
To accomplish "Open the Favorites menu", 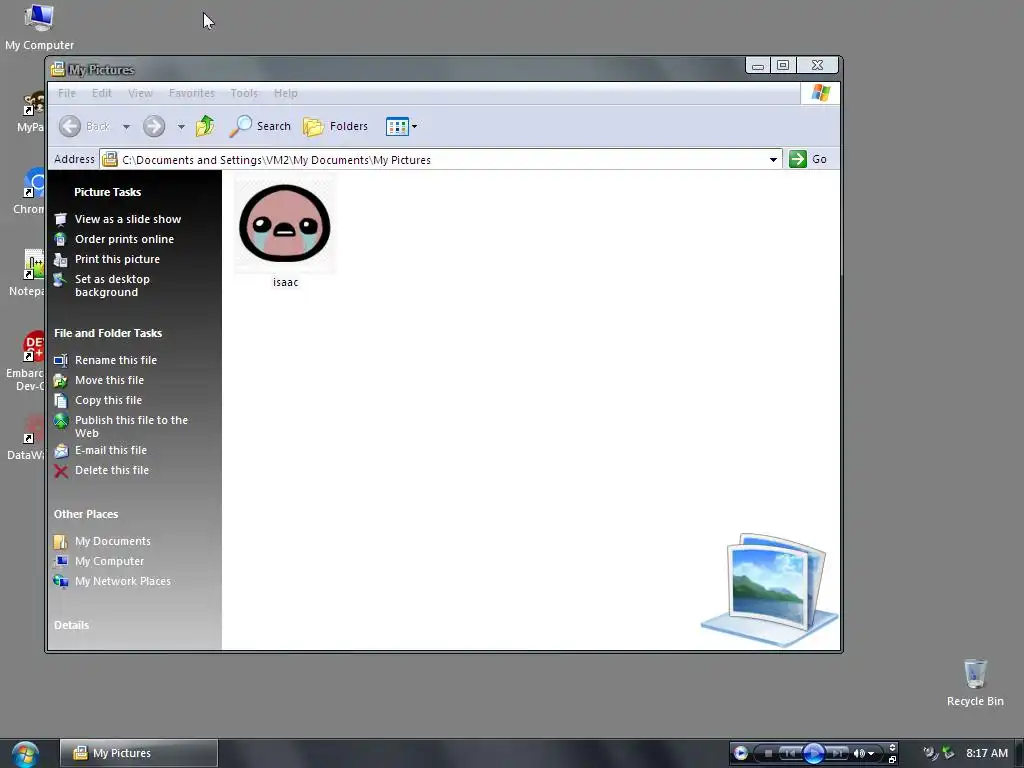I will pyautogui.click(x=191, y=93).
